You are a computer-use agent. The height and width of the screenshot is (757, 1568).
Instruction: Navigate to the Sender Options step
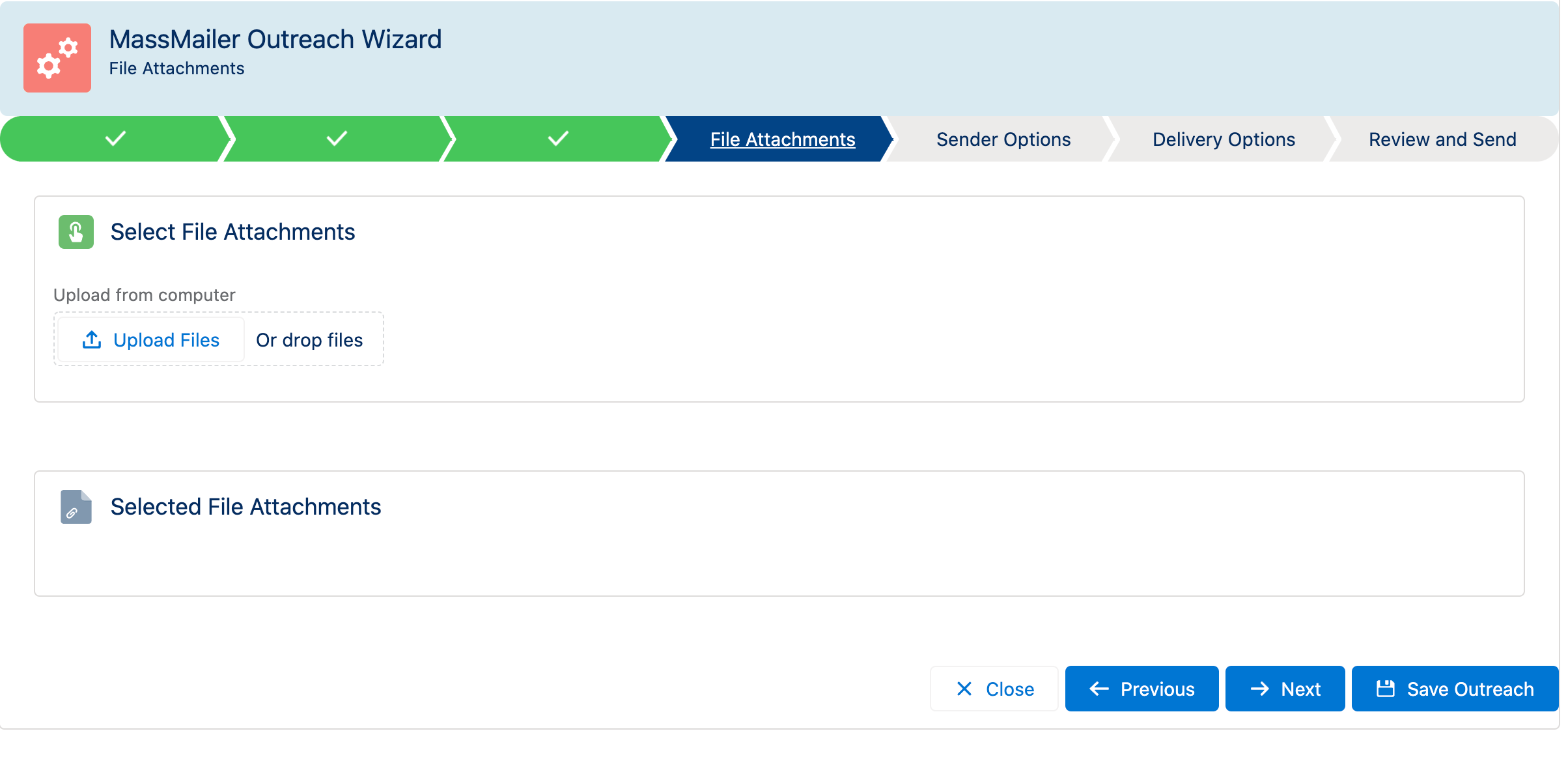1003,140
